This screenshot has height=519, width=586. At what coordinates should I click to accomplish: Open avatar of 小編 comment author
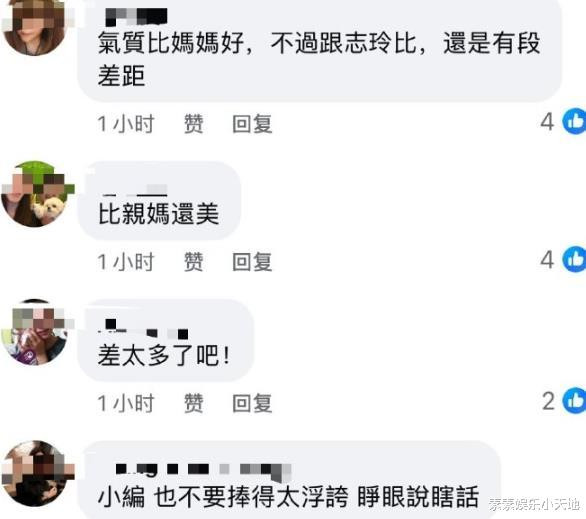(x=36, y=473)
